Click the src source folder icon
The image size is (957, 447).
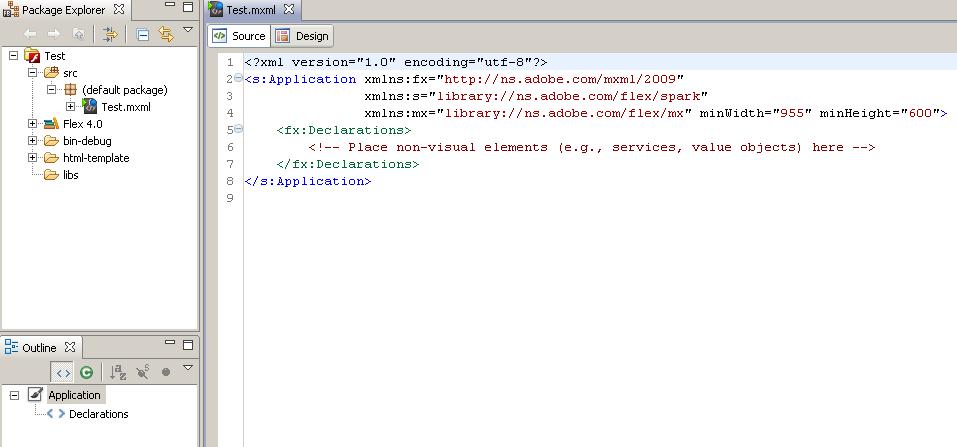[51, 73]
